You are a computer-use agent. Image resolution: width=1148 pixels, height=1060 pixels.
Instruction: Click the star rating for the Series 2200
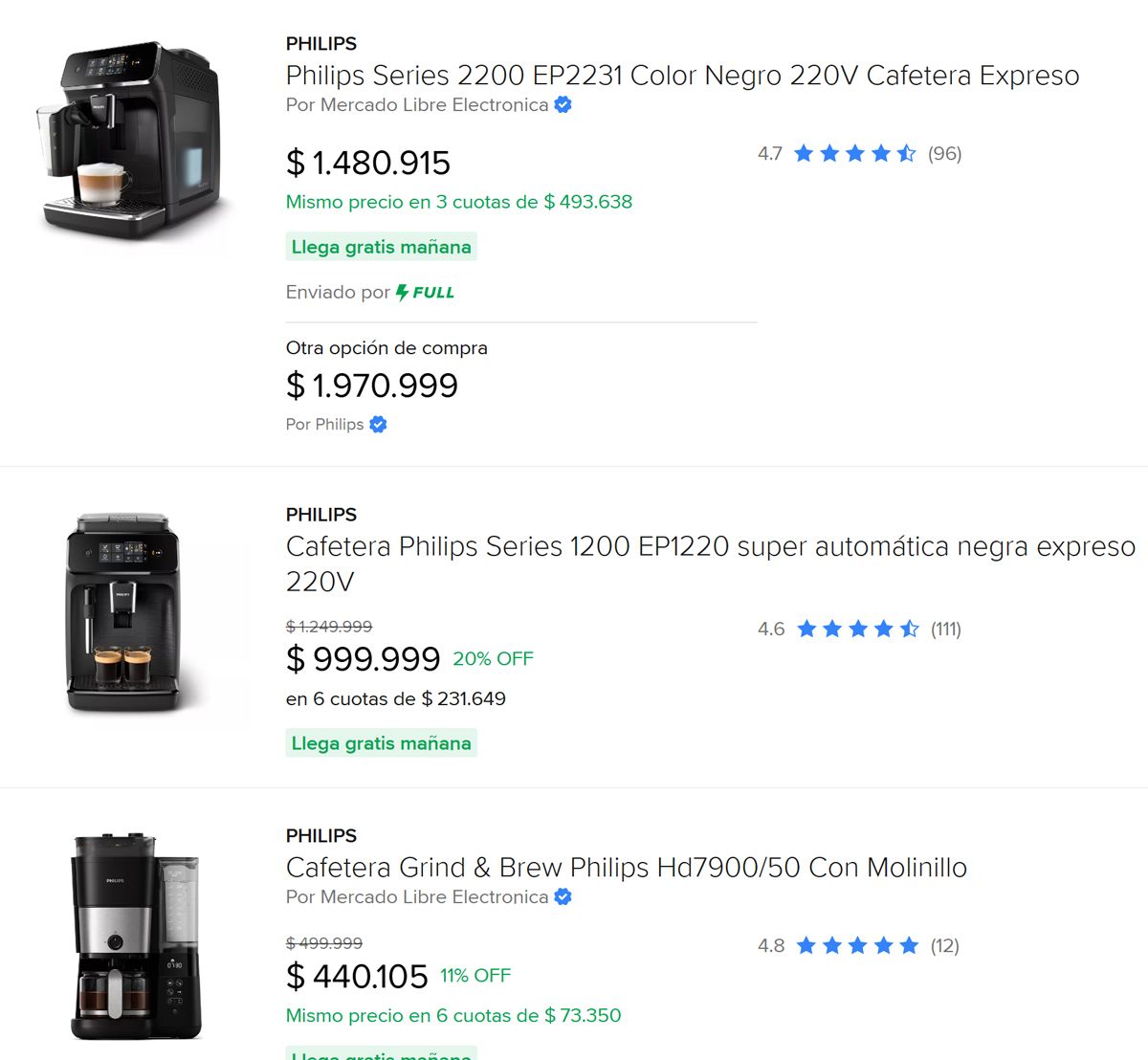[x=854, y=154]
